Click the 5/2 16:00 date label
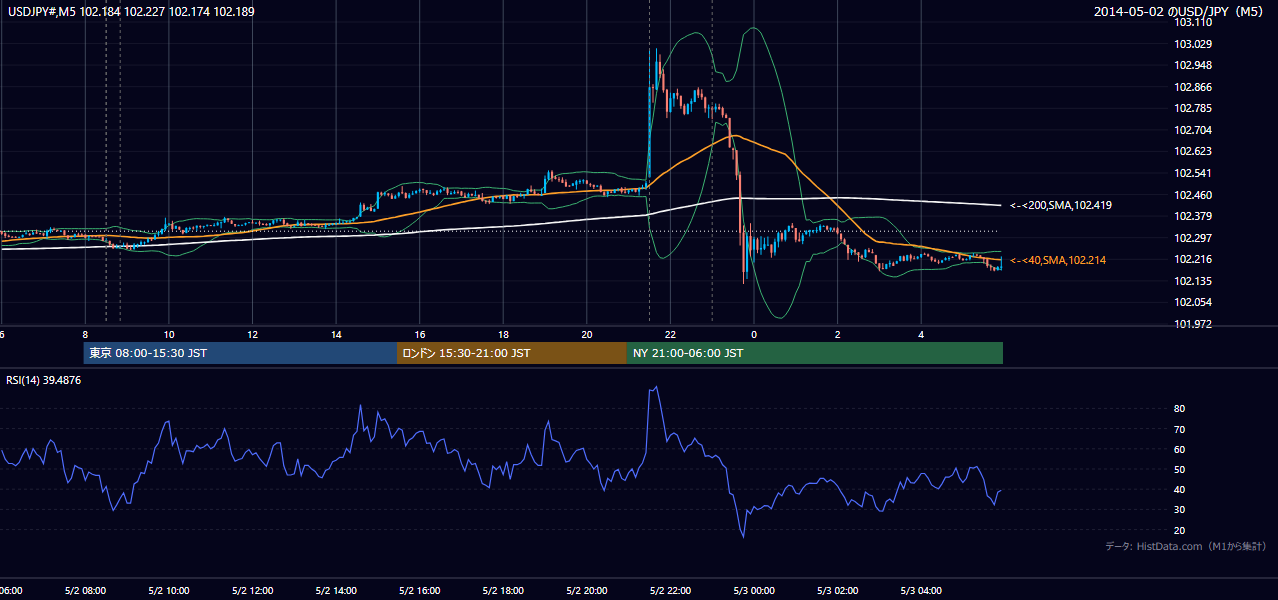Image resolution: width=1278 pixels, height=600 pixels. (x=420, y=591)
